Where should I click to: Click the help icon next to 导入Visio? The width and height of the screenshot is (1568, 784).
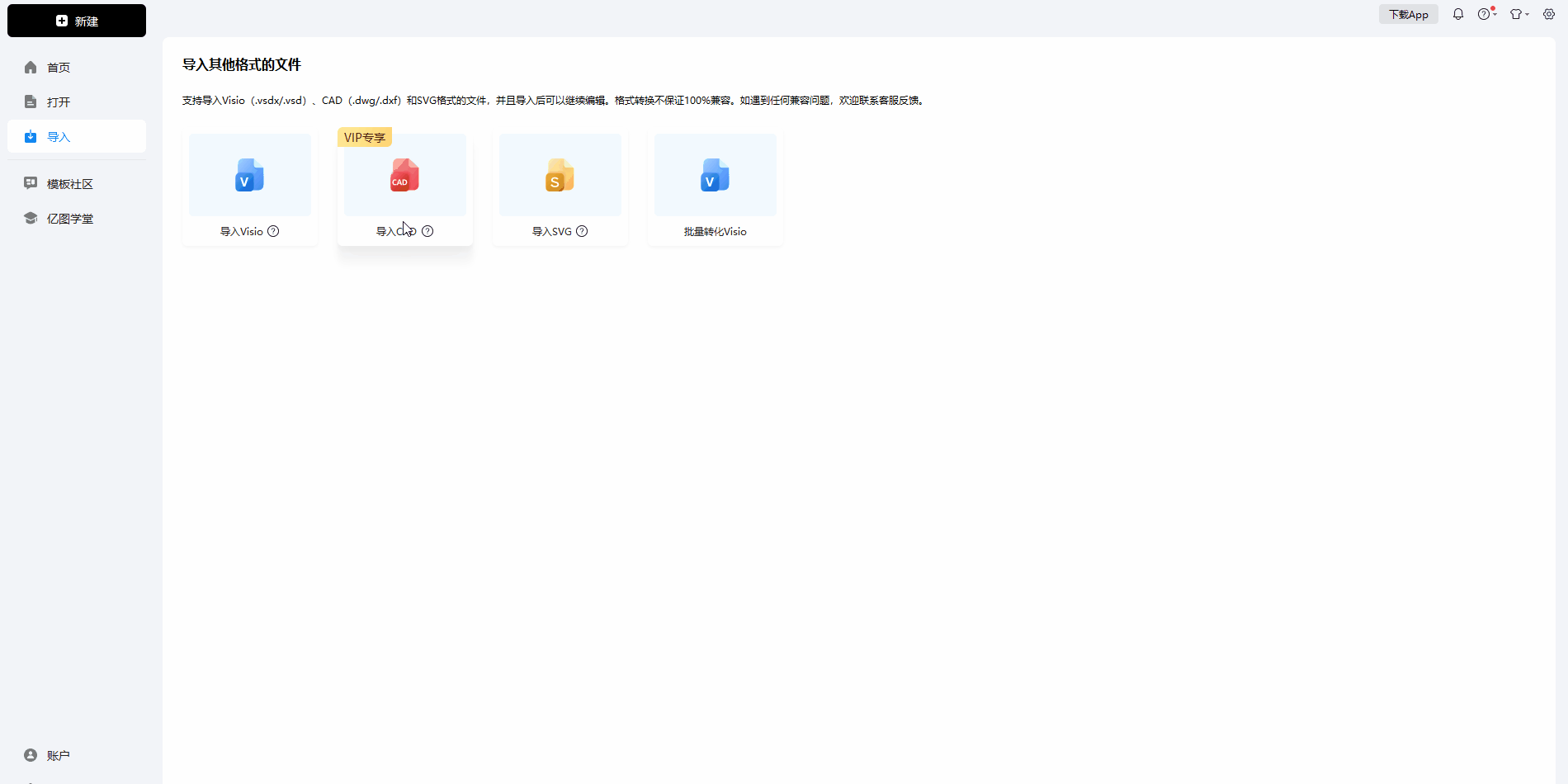pos(273,231)
